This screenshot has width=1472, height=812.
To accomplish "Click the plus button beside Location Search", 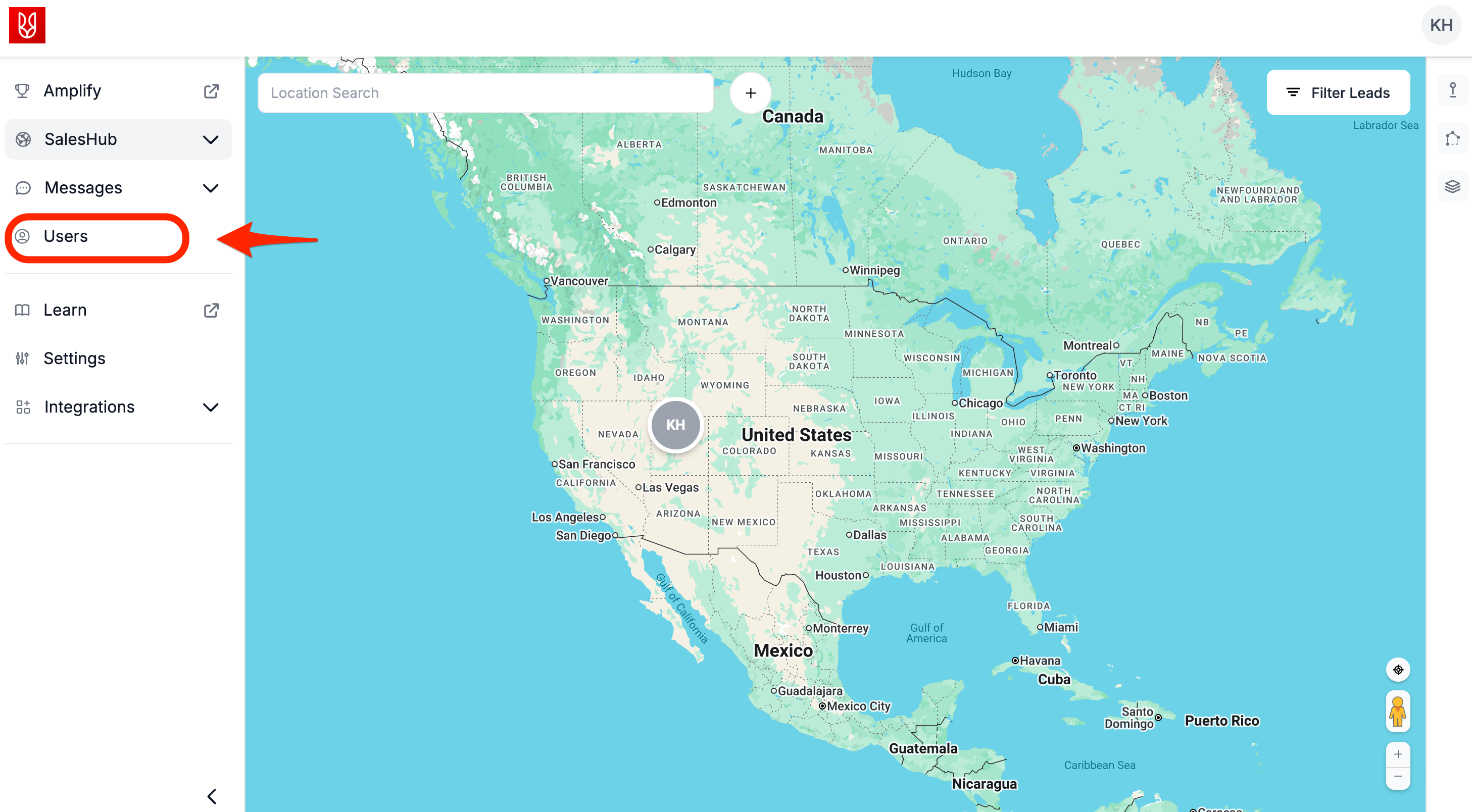I will 750,93.
